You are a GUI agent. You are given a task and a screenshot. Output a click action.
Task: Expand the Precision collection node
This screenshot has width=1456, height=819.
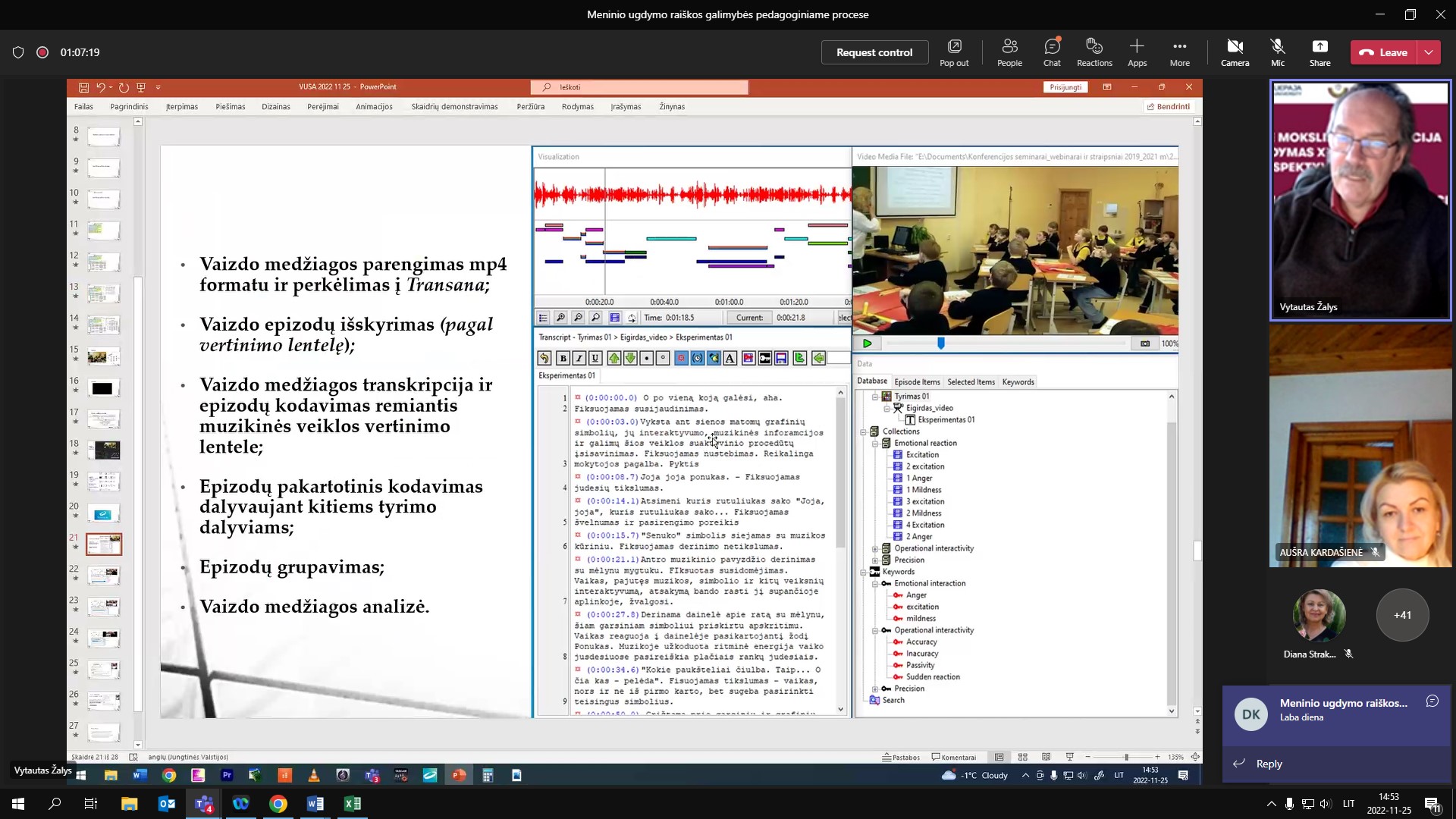(x=875, y=560)
